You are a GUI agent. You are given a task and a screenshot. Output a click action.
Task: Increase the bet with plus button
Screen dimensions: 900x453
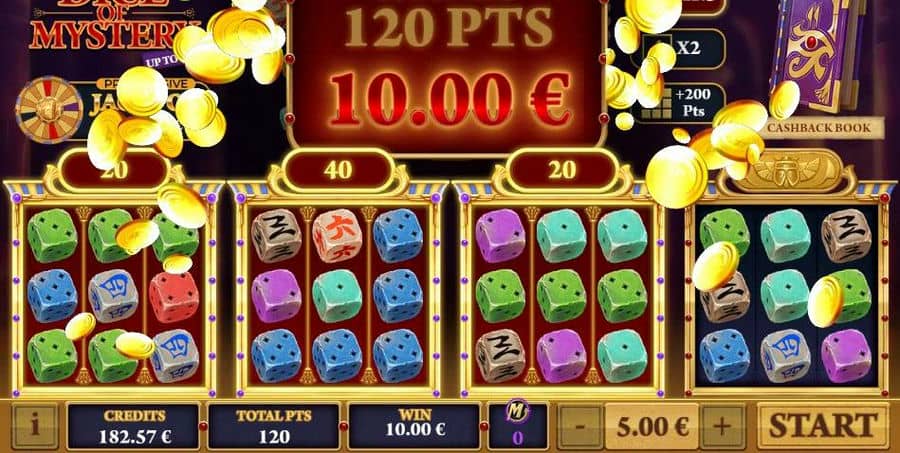click(x=722, y=426)
